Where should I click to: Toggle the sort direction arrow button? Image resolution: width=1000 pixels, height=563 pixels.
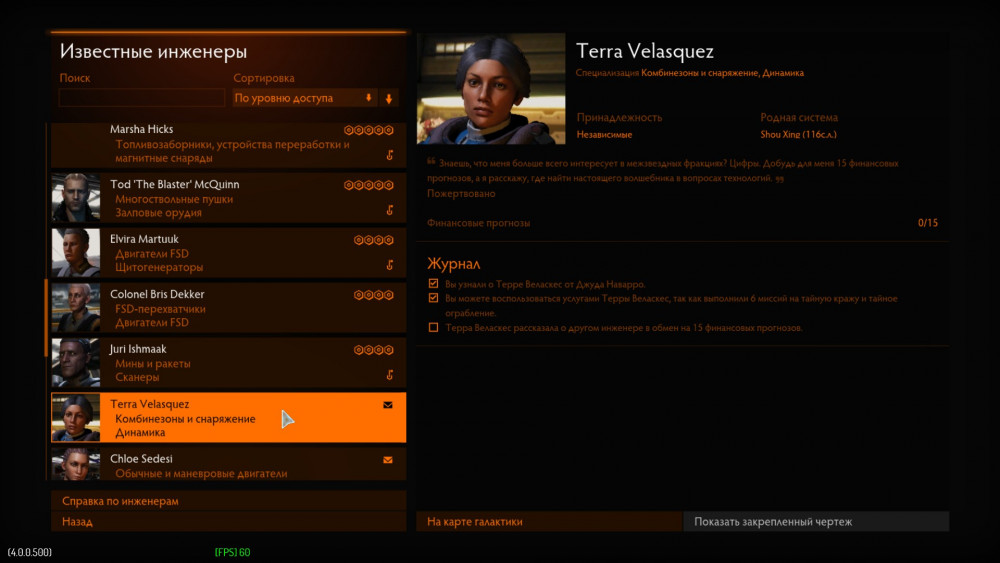click(389, 98)
